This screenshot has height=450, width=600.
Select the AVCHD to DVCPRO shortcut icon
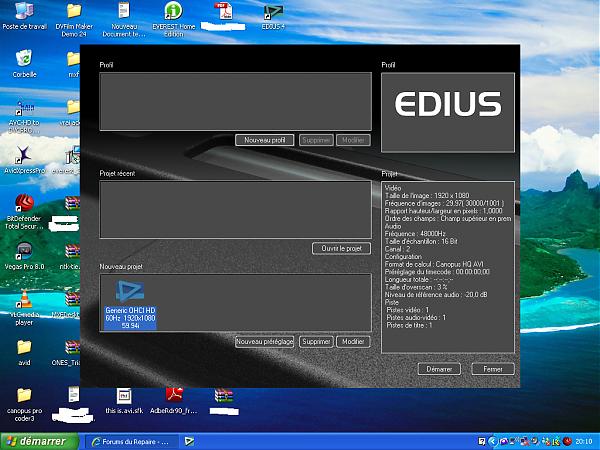tap(24, 116)
